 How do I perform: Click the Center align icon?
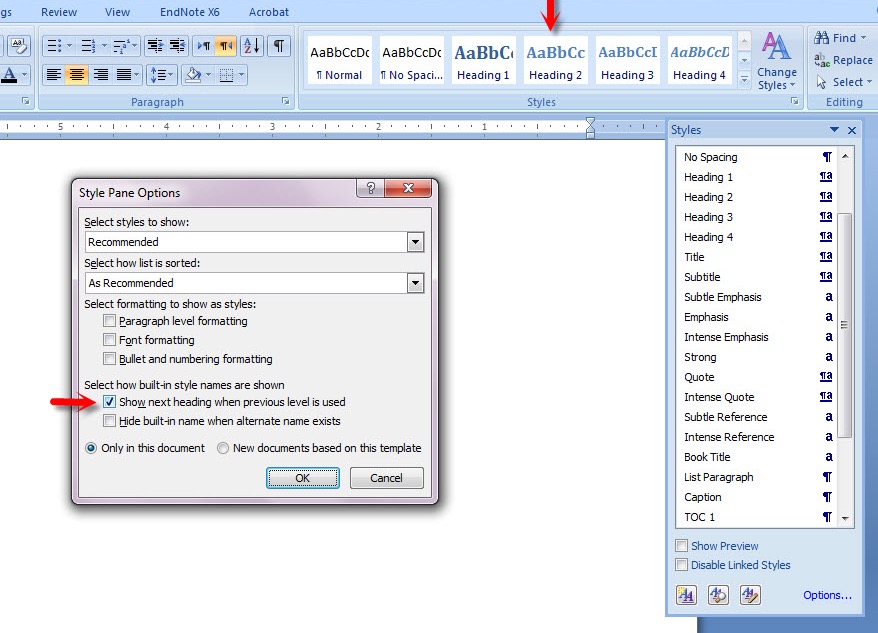tap(77, 75)
